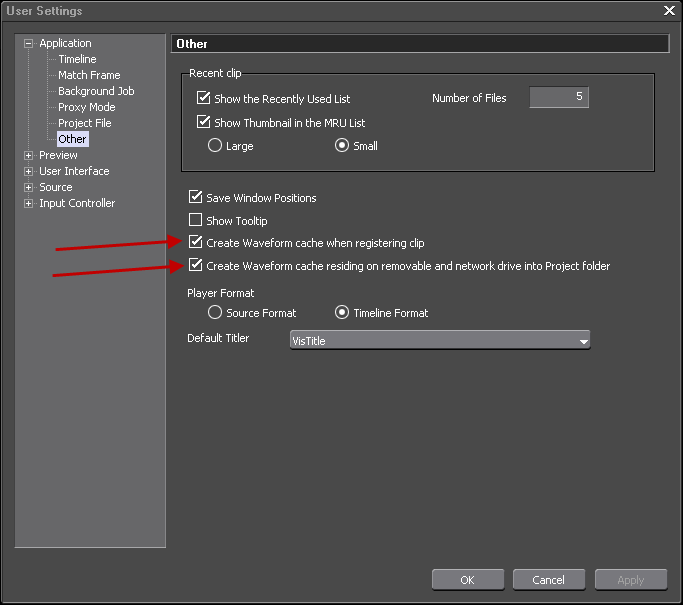The image size is (683, 605).
Task: Select Proxy Mode in the tree
Action: (86, 108)
